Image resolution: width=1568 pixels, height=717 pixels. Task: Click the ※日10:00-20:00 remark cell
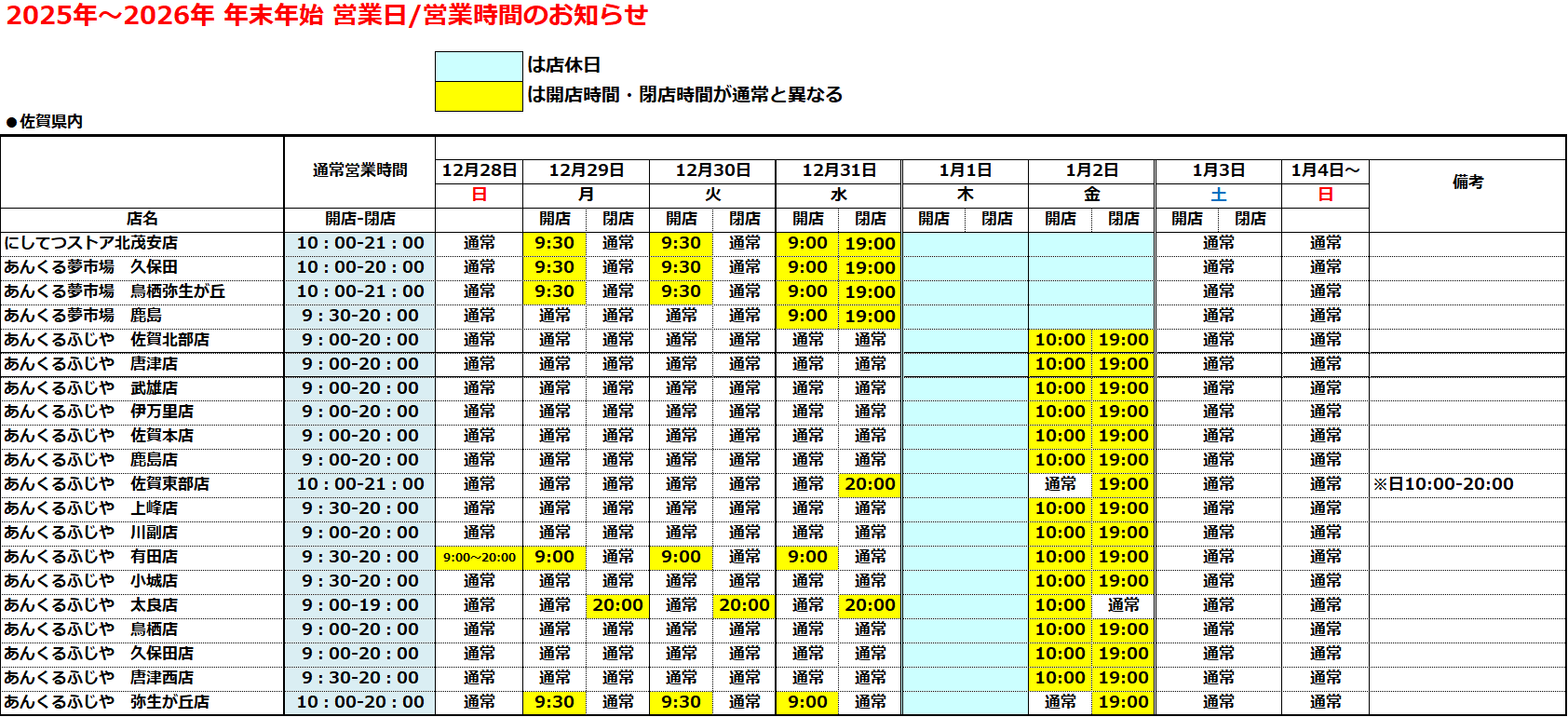1443,484
